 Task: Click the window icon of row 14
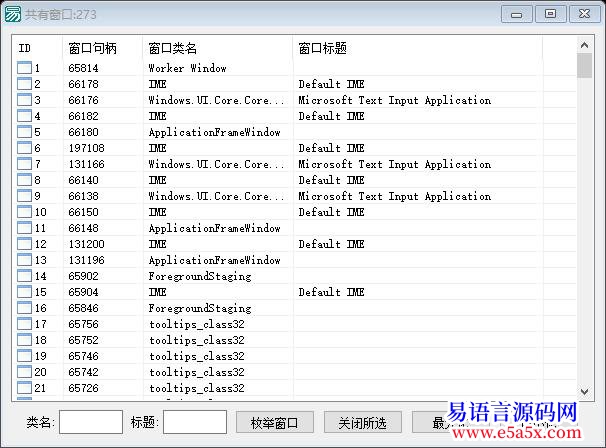[x=24, y=276]
